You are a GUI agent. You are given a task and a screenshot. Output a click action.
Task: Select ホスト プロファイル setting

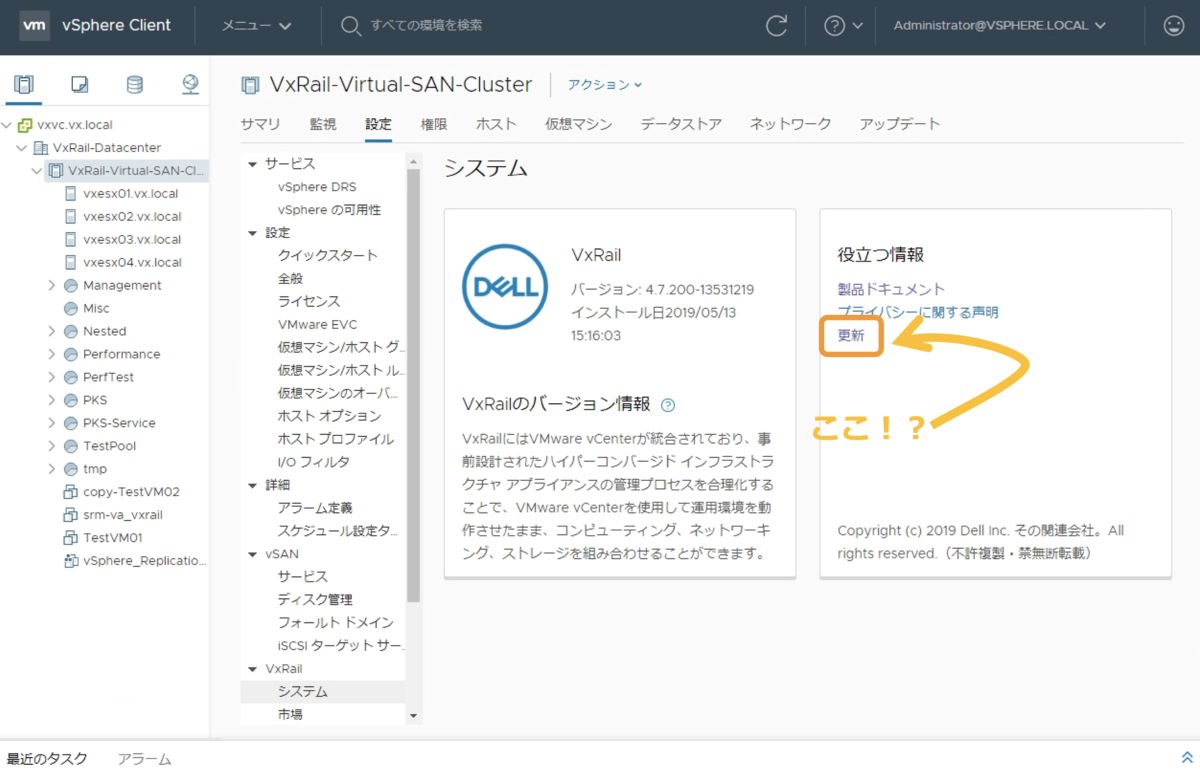click(336, 439)
